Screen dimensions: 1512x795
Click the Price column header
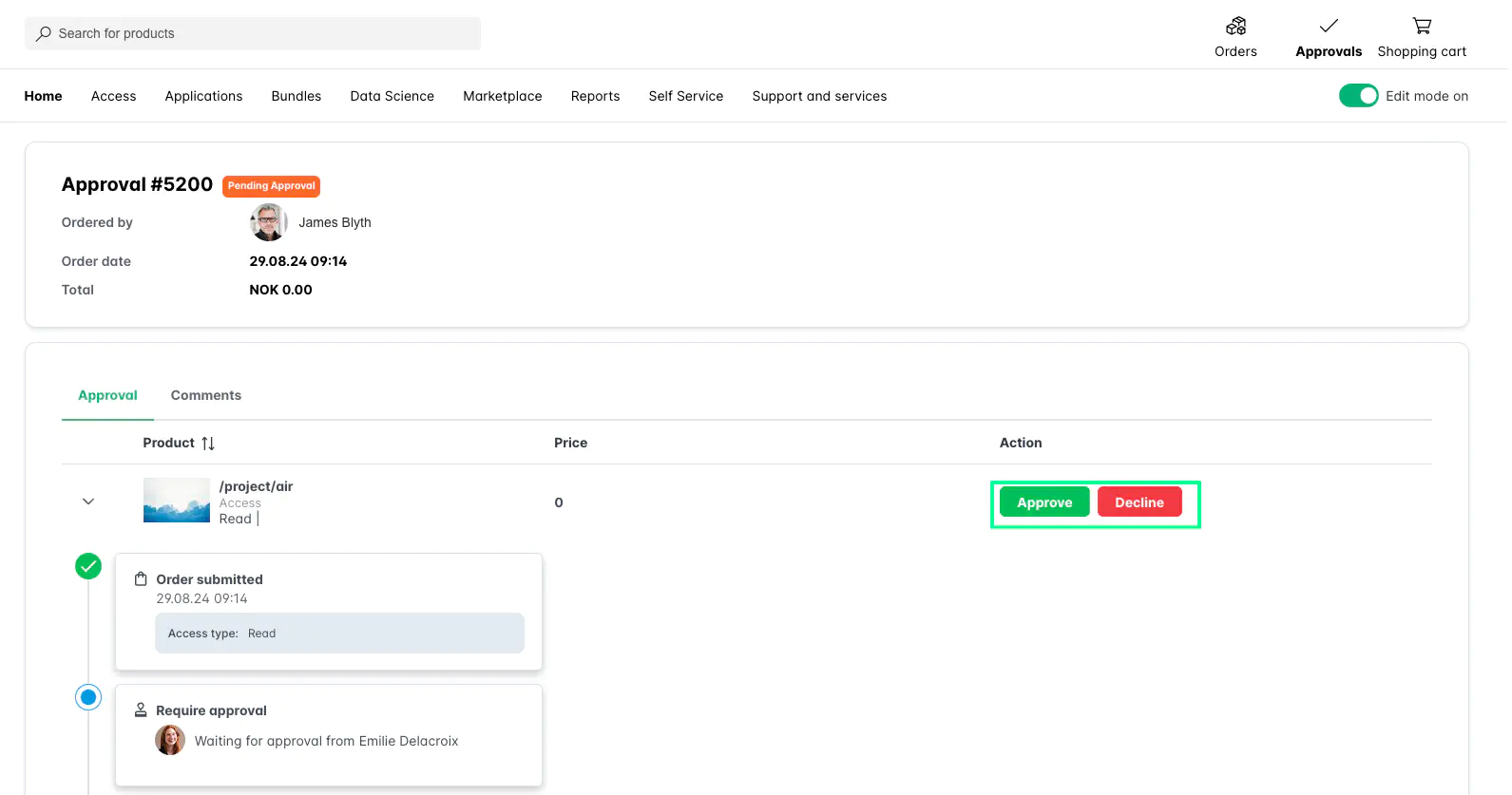(x=571, y=443)
